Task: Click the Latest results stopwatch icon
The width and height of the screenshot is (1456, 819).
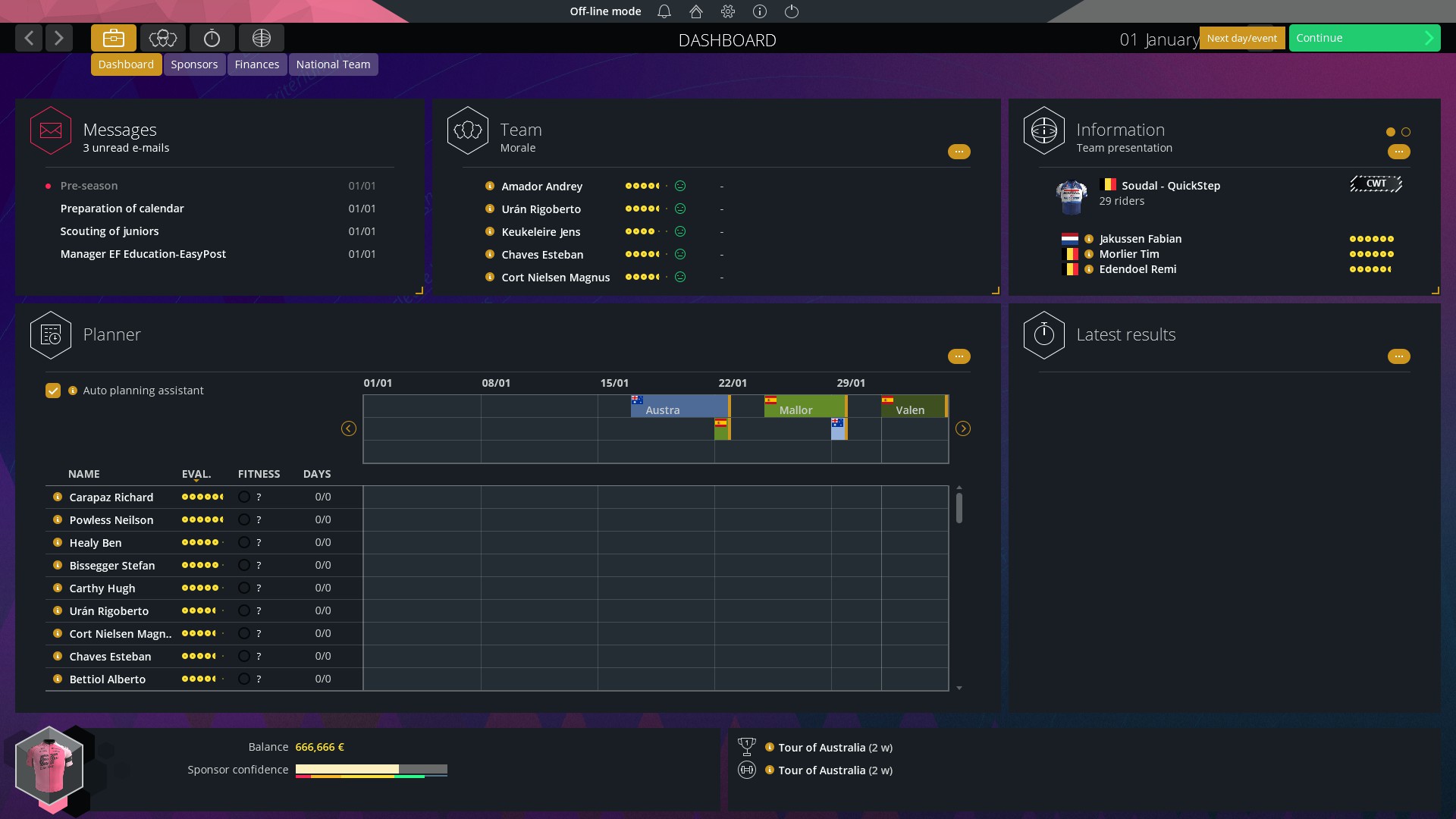Action: pyautogui.click(x=1044, y=335)
